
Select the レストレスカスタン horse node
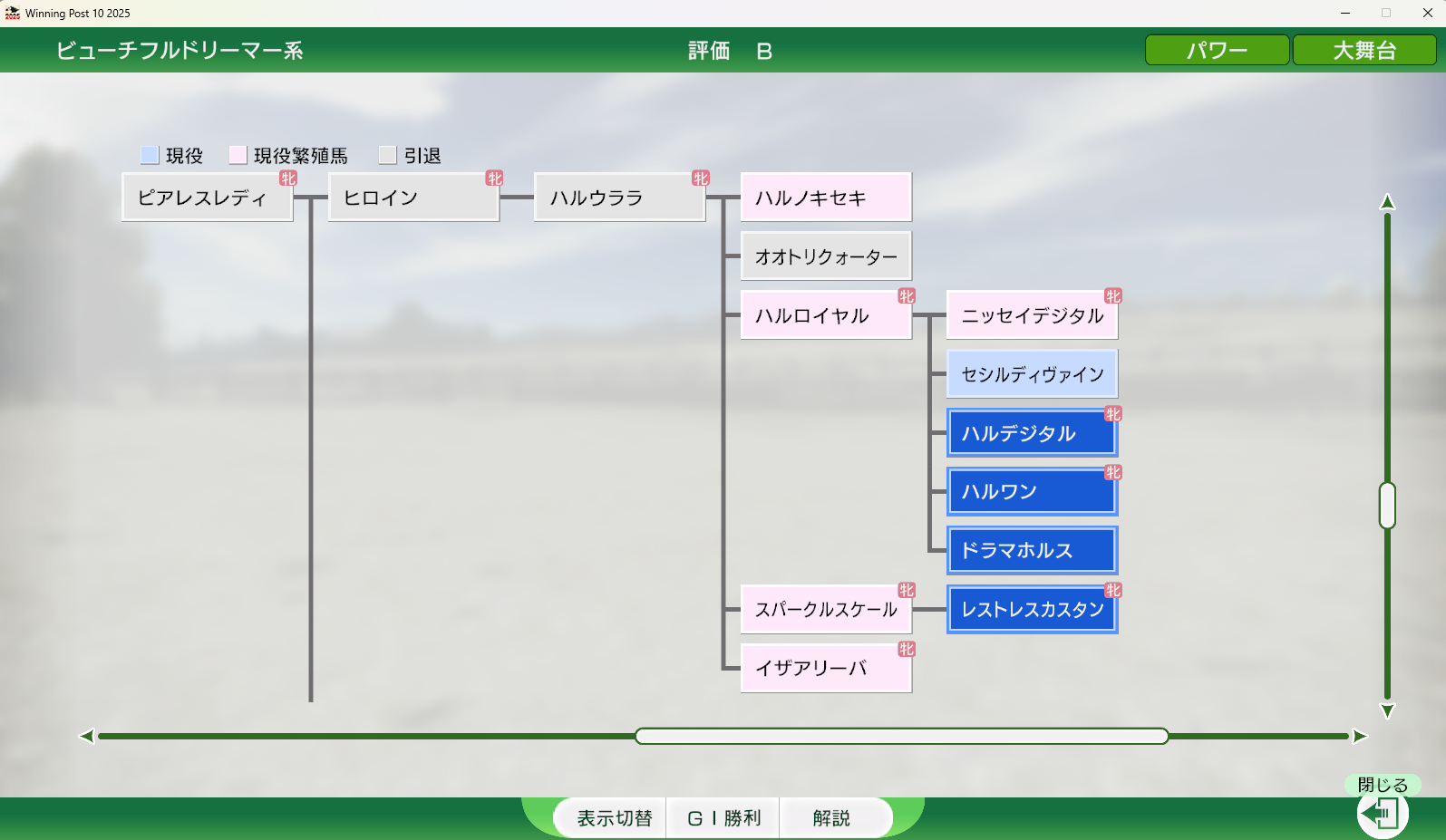tap(1033, 609)
